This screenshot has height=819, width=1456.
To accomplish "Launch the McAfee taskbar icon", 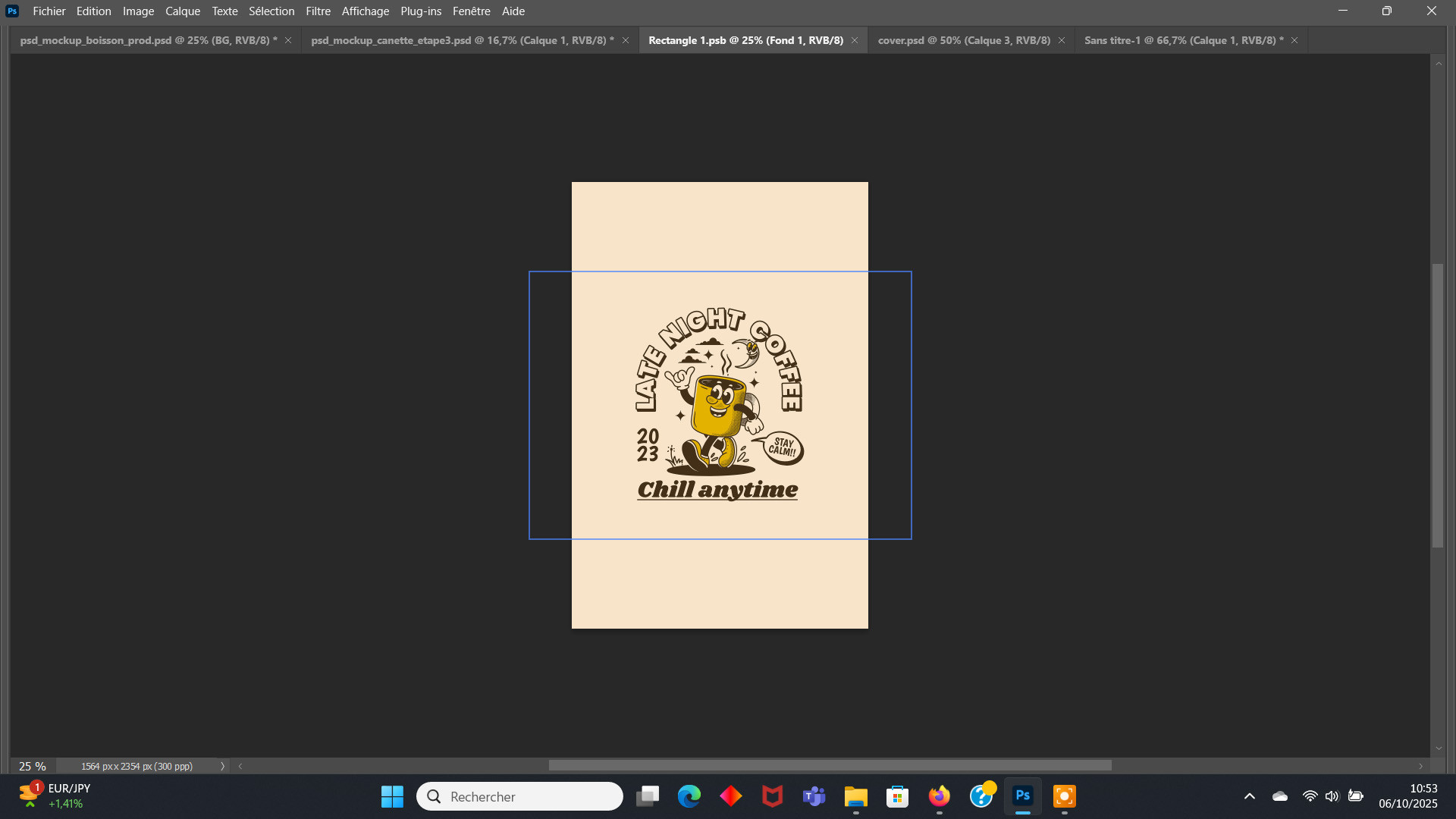I will coord(772,796).
